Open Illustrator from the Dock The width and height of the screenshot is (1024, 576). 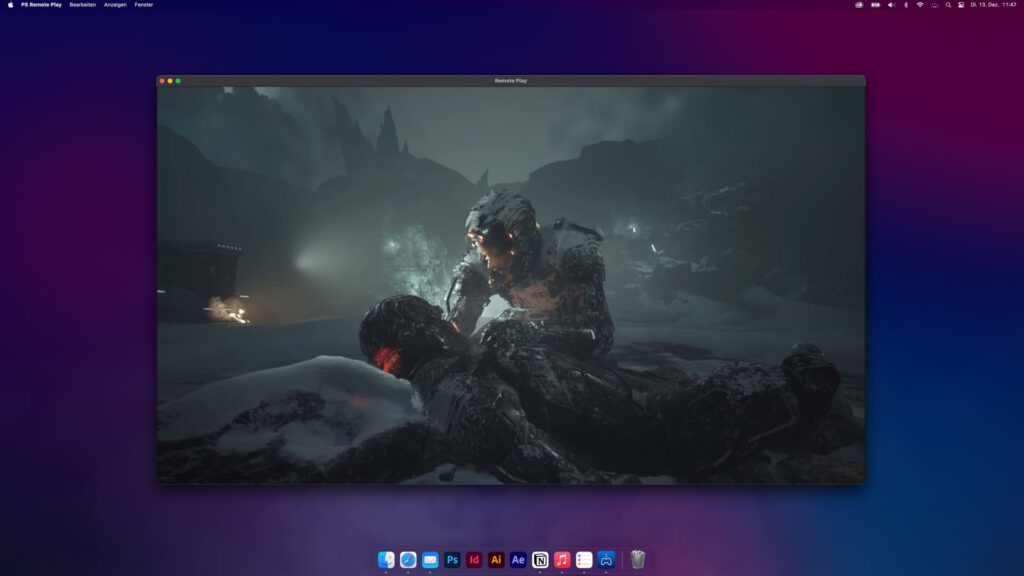496,561
